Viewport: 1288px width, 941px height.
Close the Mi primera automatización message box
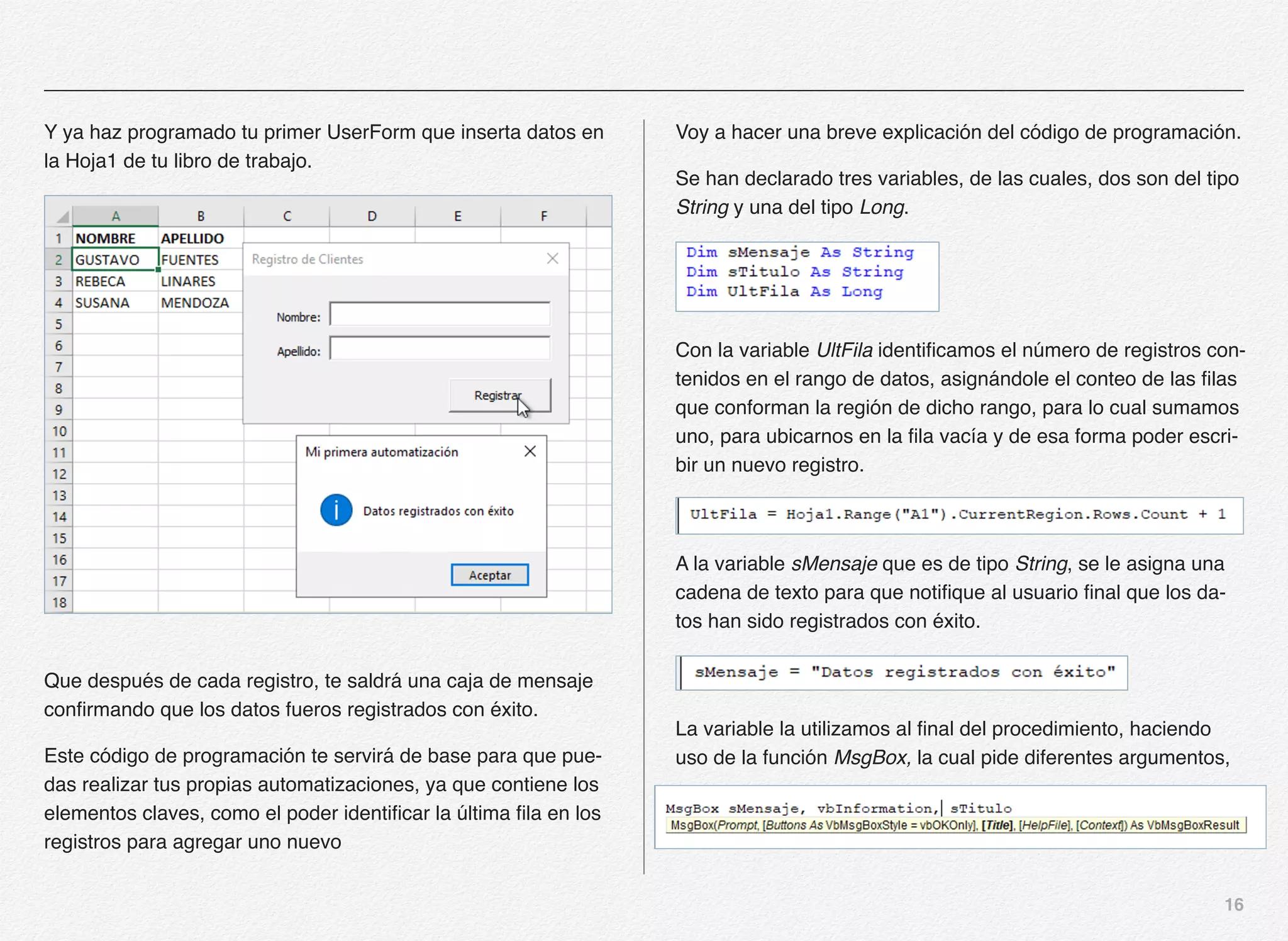(x=530, y=451)
